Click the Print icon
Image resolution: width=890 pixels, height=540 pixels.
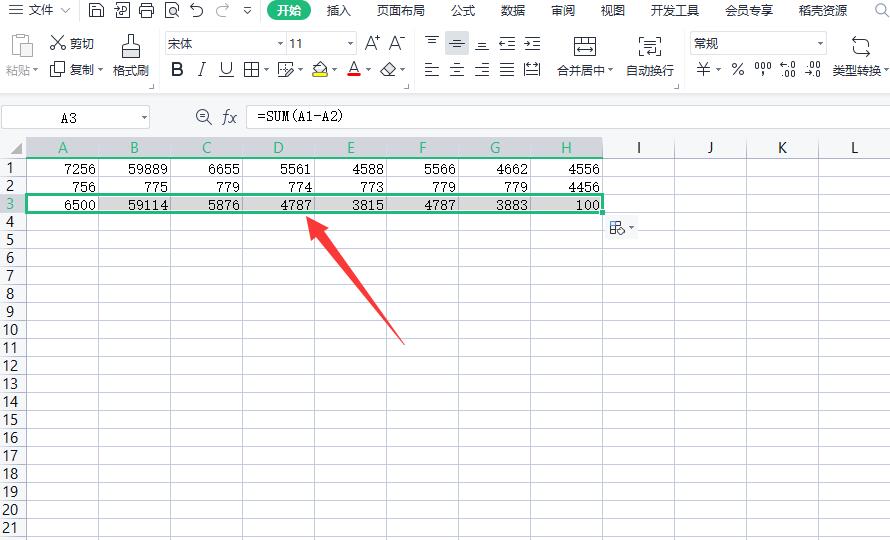pyautogui.click(x=146, y=10)
